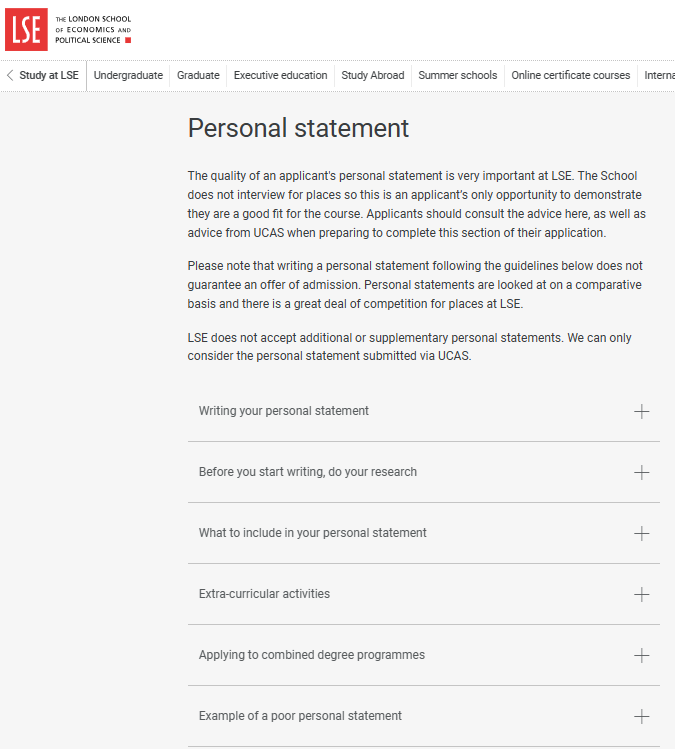Click the LSE logo
The width and height of the screenshot is (675, 749).
tap(26, 29)
